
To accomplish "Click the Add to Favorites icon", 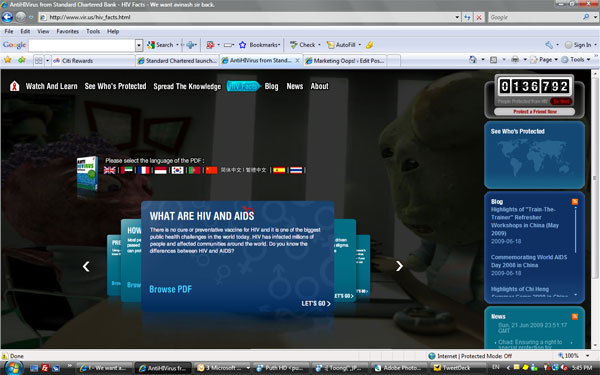I will [x=21, y=60].
